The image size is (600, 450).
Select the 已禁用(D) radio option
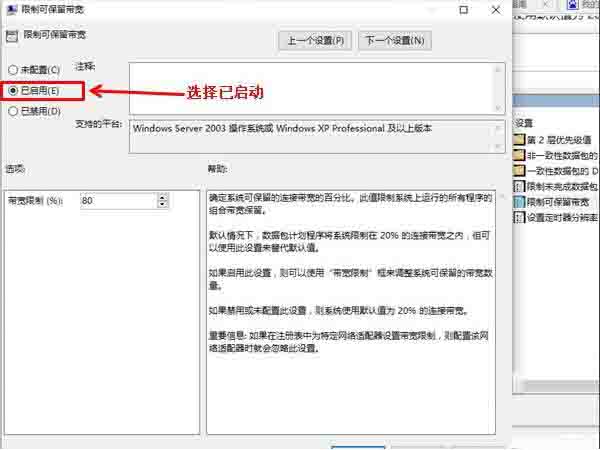pyautogui.click(x=13, y=111)
